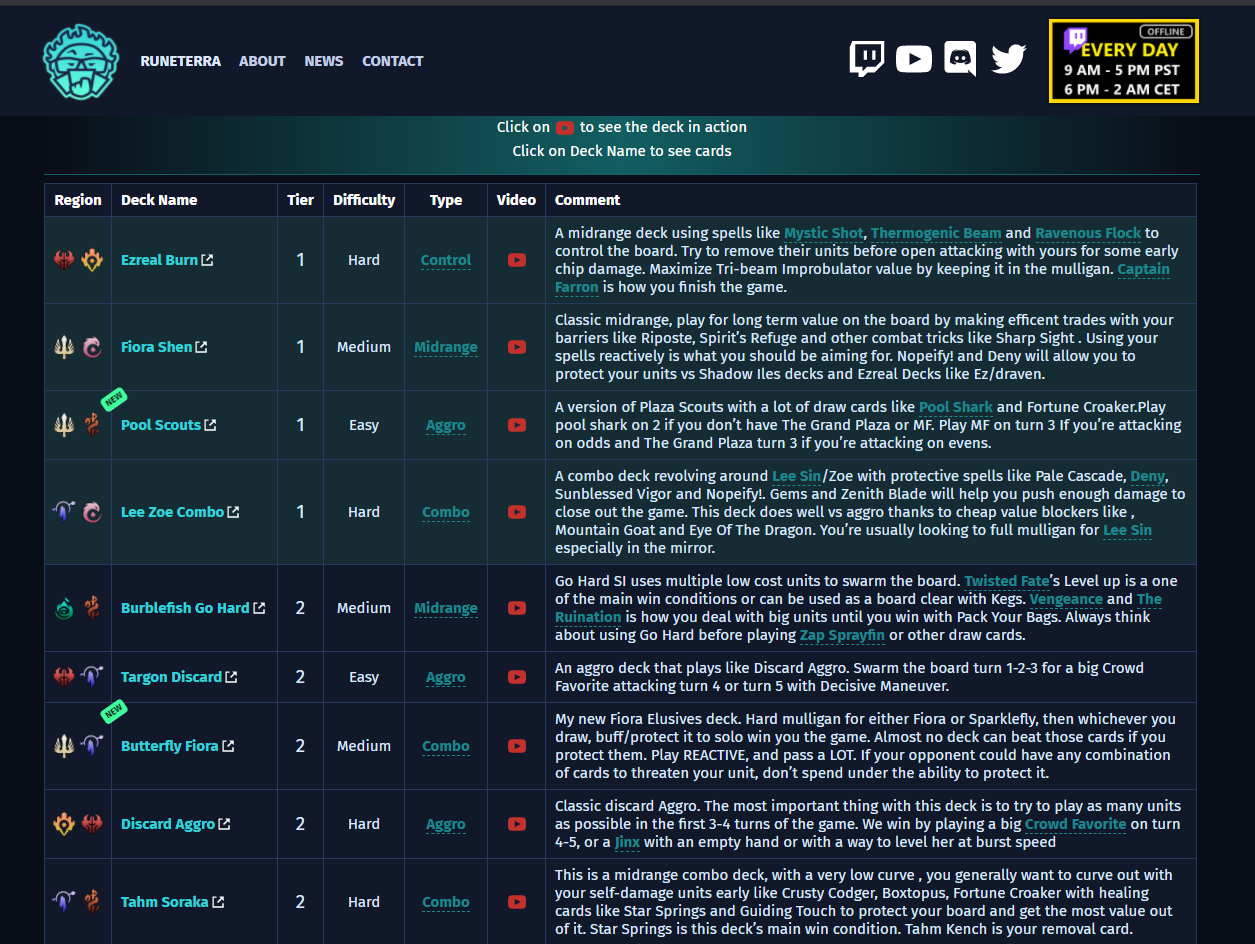Click the external link icon beside Targon Discard
This screenshot has height=944, width=1255.
click(231, 677)
